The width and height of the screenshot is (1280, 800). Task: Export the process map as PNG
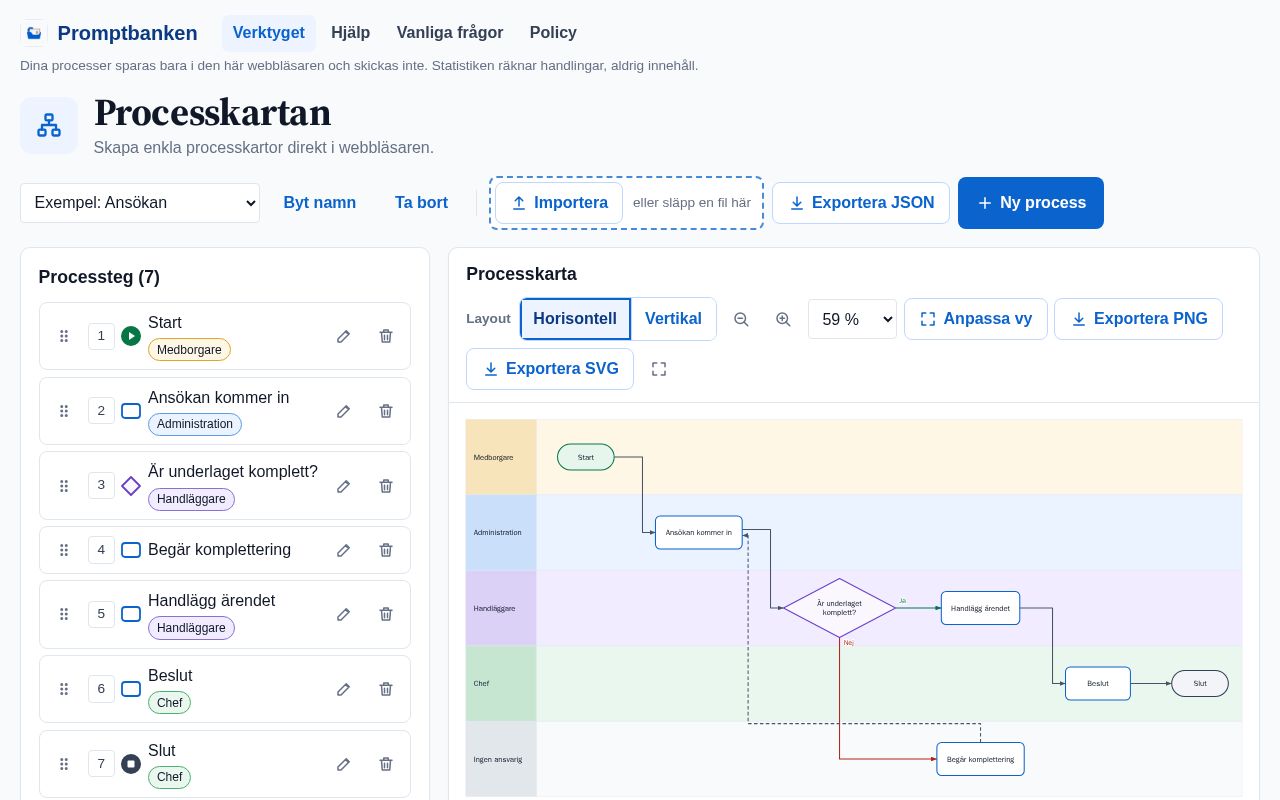point(1138,319)
